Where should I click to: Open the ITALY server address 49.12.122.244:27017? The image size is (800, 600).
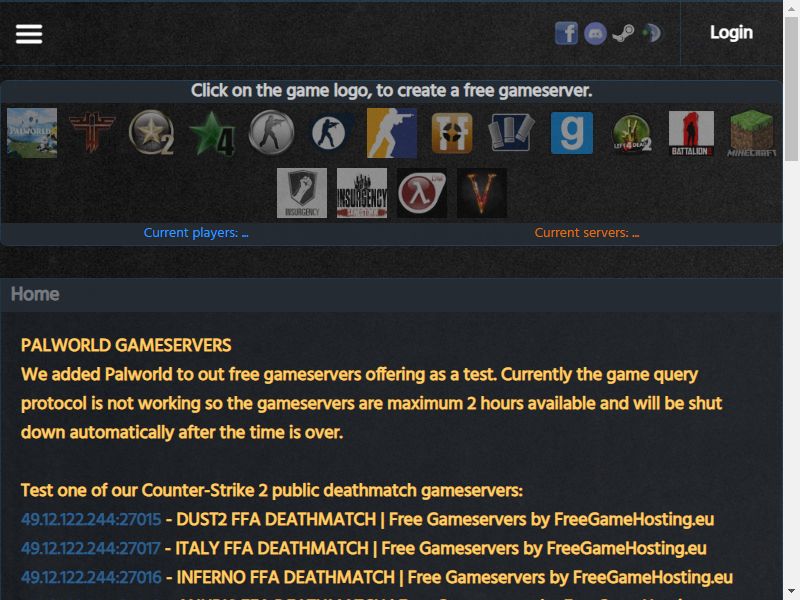tap(90, 548)
